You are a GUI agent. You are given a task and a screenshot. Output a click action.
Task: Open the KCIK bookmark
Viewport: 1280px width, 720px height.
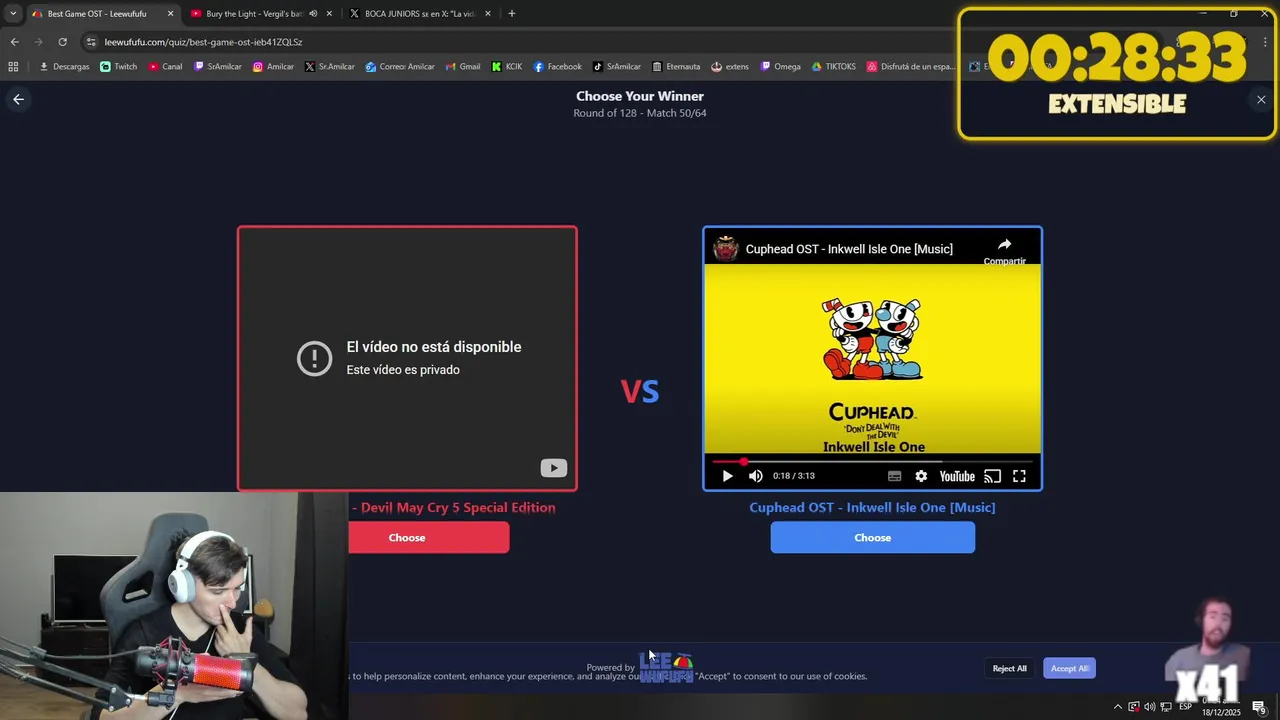[x=507, y=67]
